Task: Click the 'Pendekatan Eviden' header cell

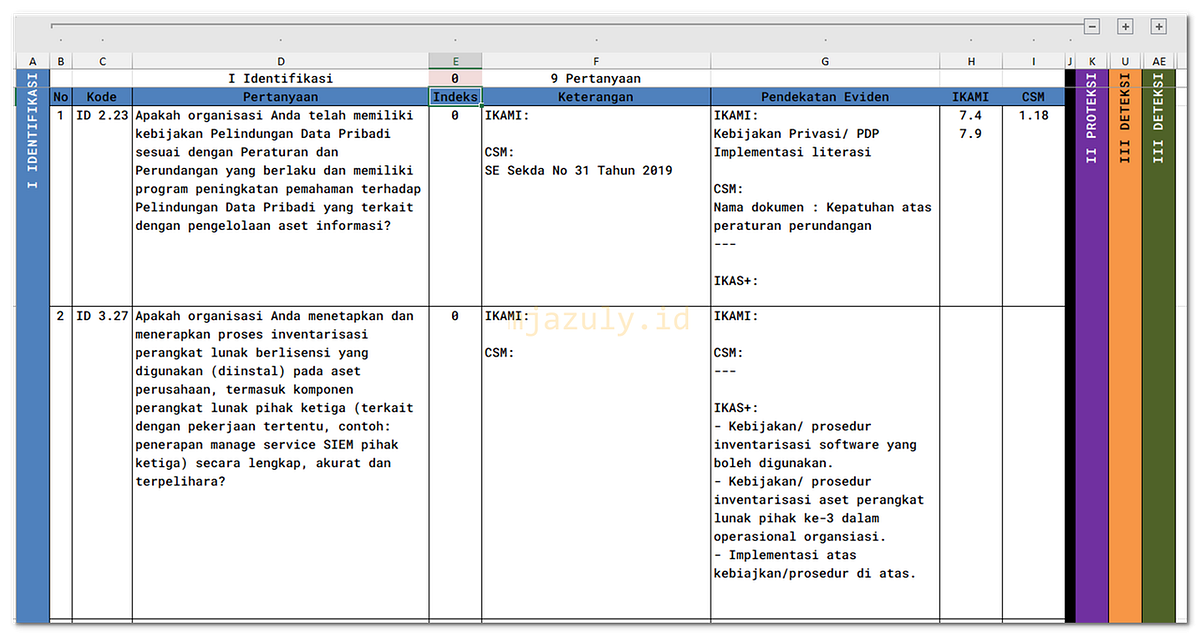Action: click(825, 97)
